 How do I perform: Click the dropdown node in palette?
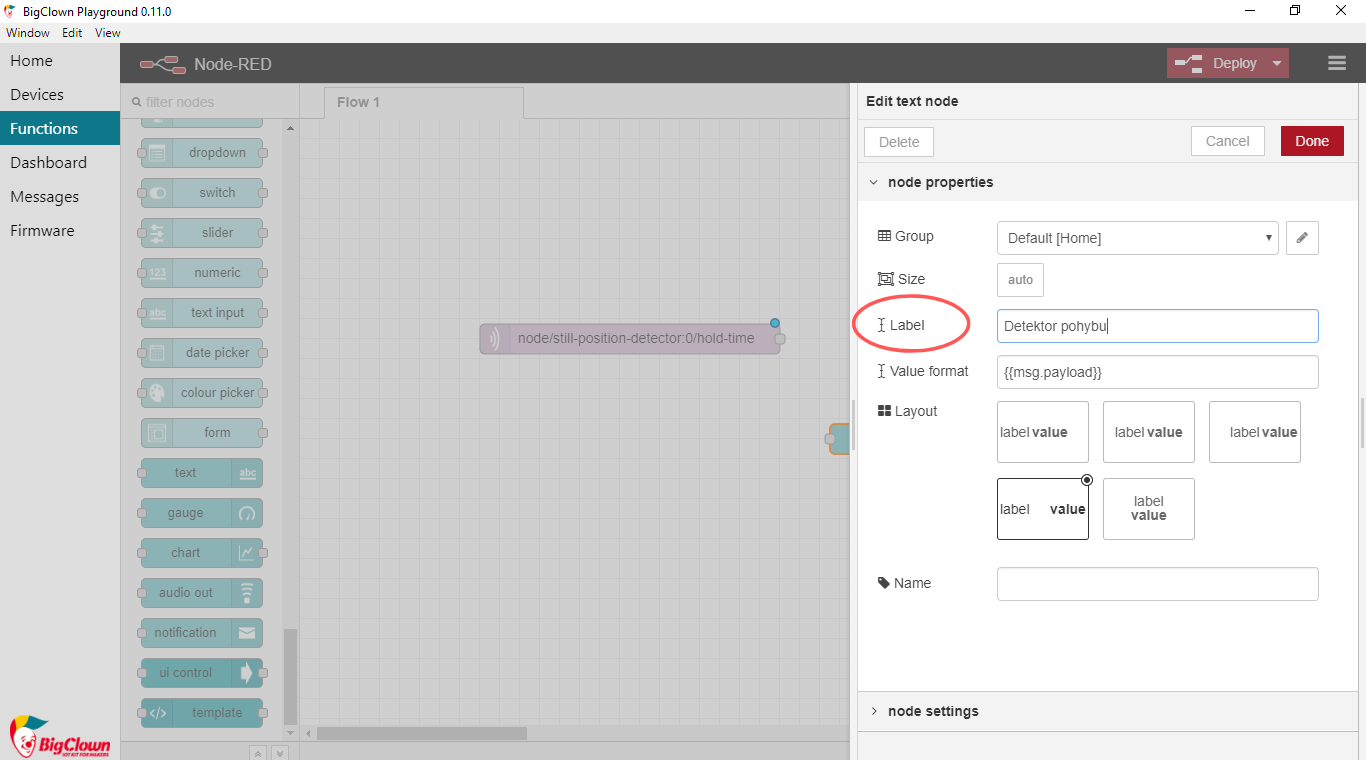coord(202,153)
